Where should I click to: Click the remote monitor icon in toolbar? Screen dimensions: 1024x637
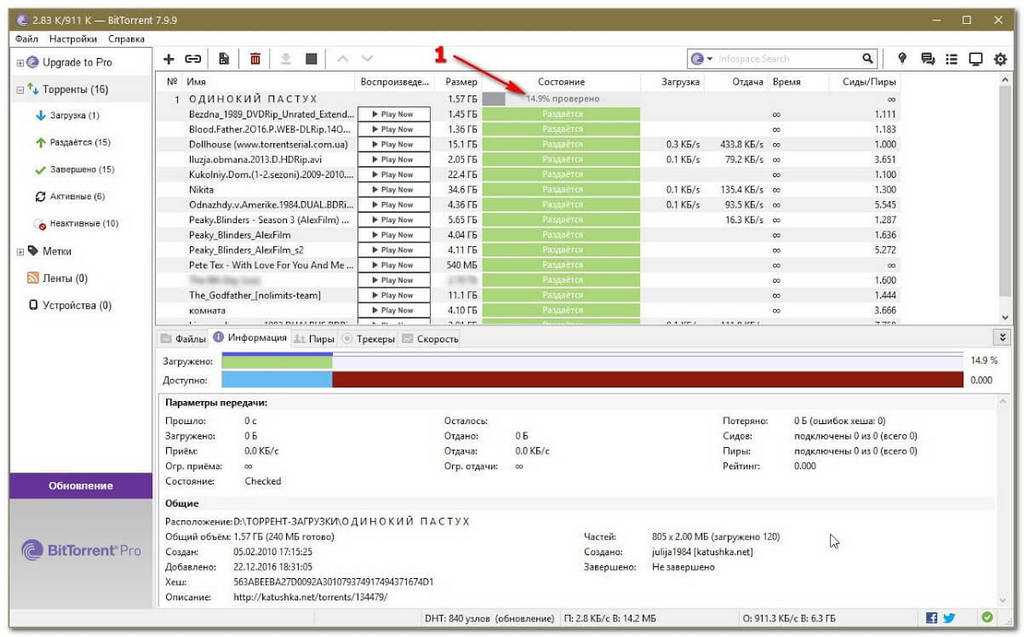pos(976,59)
